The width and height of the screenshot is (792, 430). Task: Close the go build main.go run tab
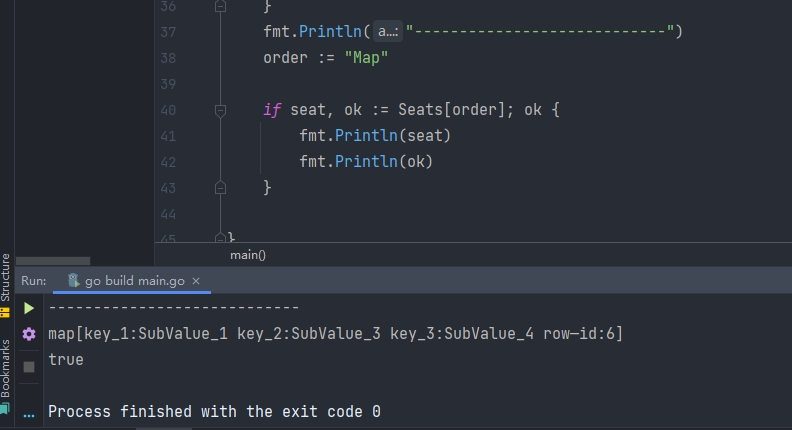196,282
